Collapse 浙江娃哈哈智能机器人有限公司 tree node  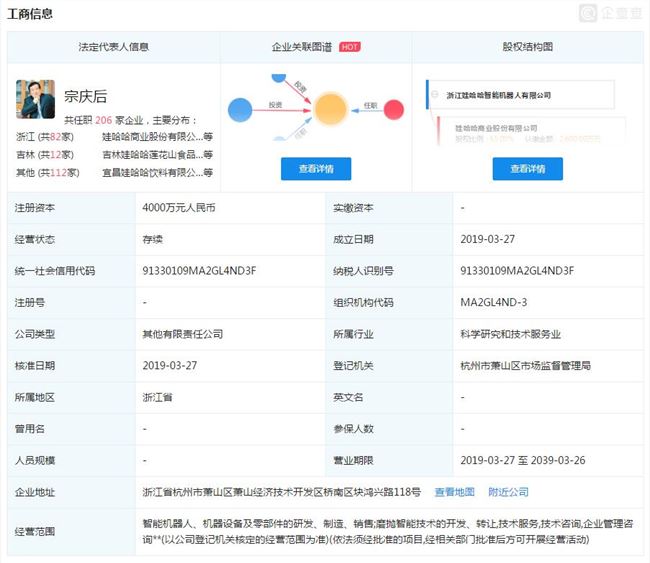[x=434, y=95]
